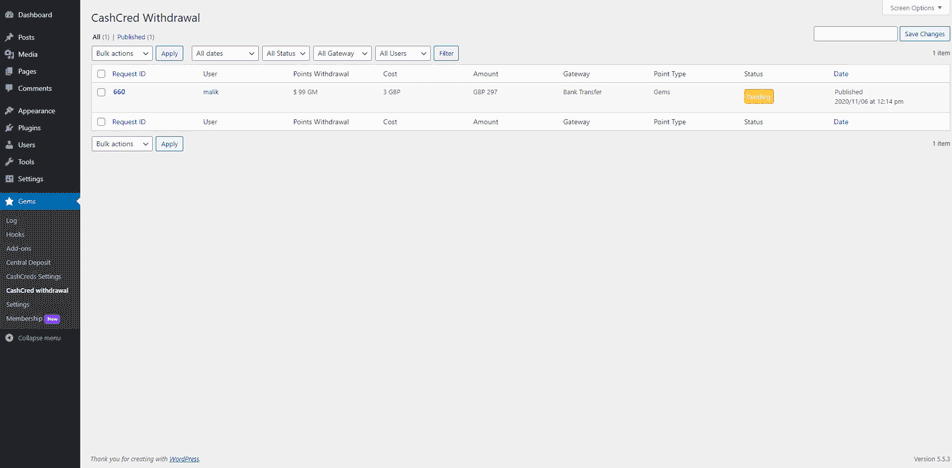Viewport: 952px width, 468px height.
Task: Focus the search field beside Save Changes
Action: (855, 34)
